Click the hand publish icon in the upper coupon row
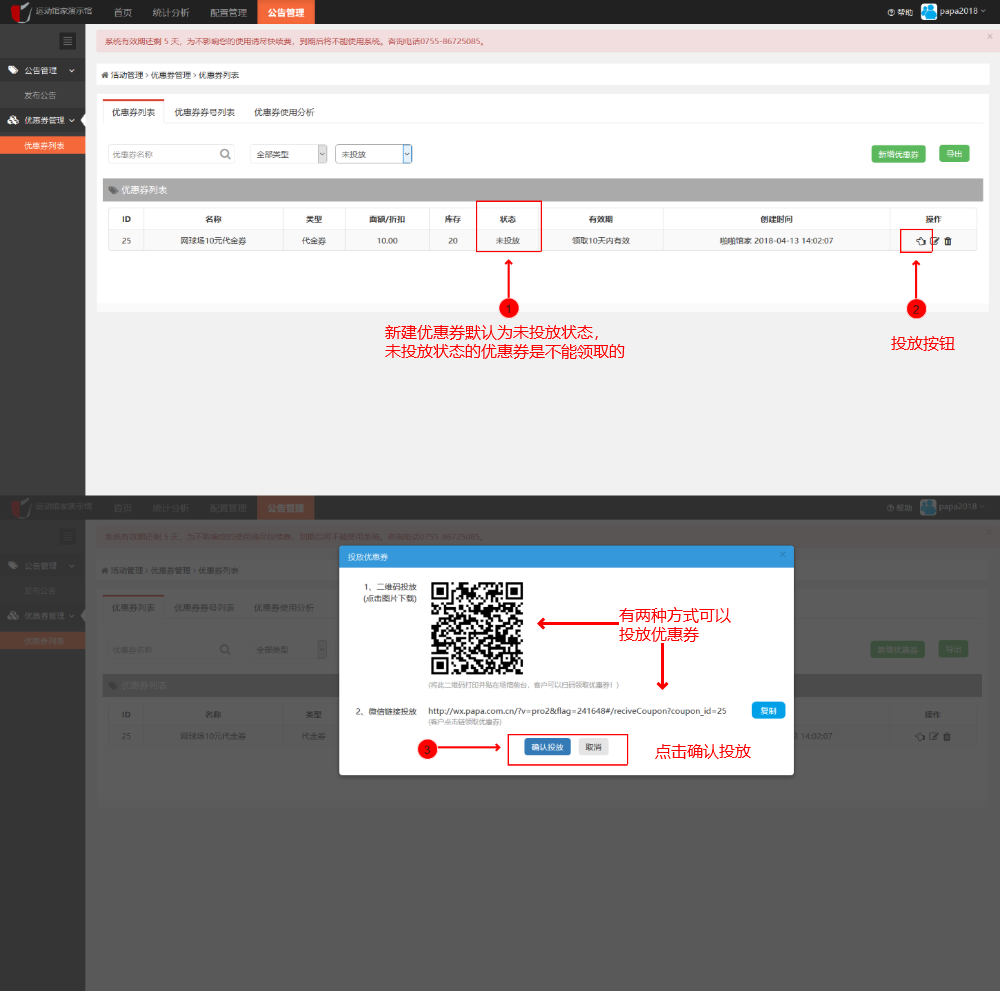The width and height of the screenshot is (1000, 991). (920, 241)
